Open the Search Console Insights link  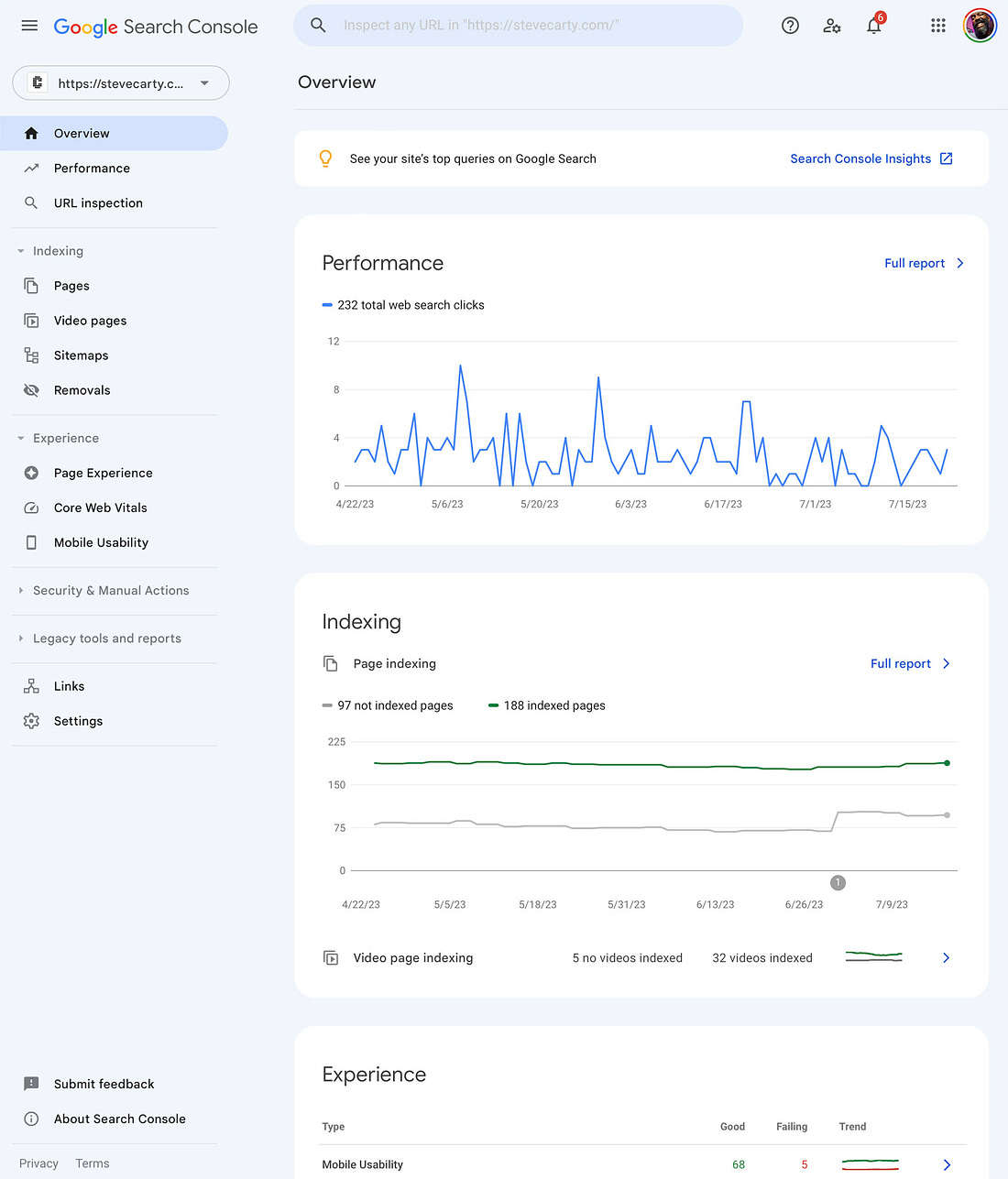tap(871, 158)
